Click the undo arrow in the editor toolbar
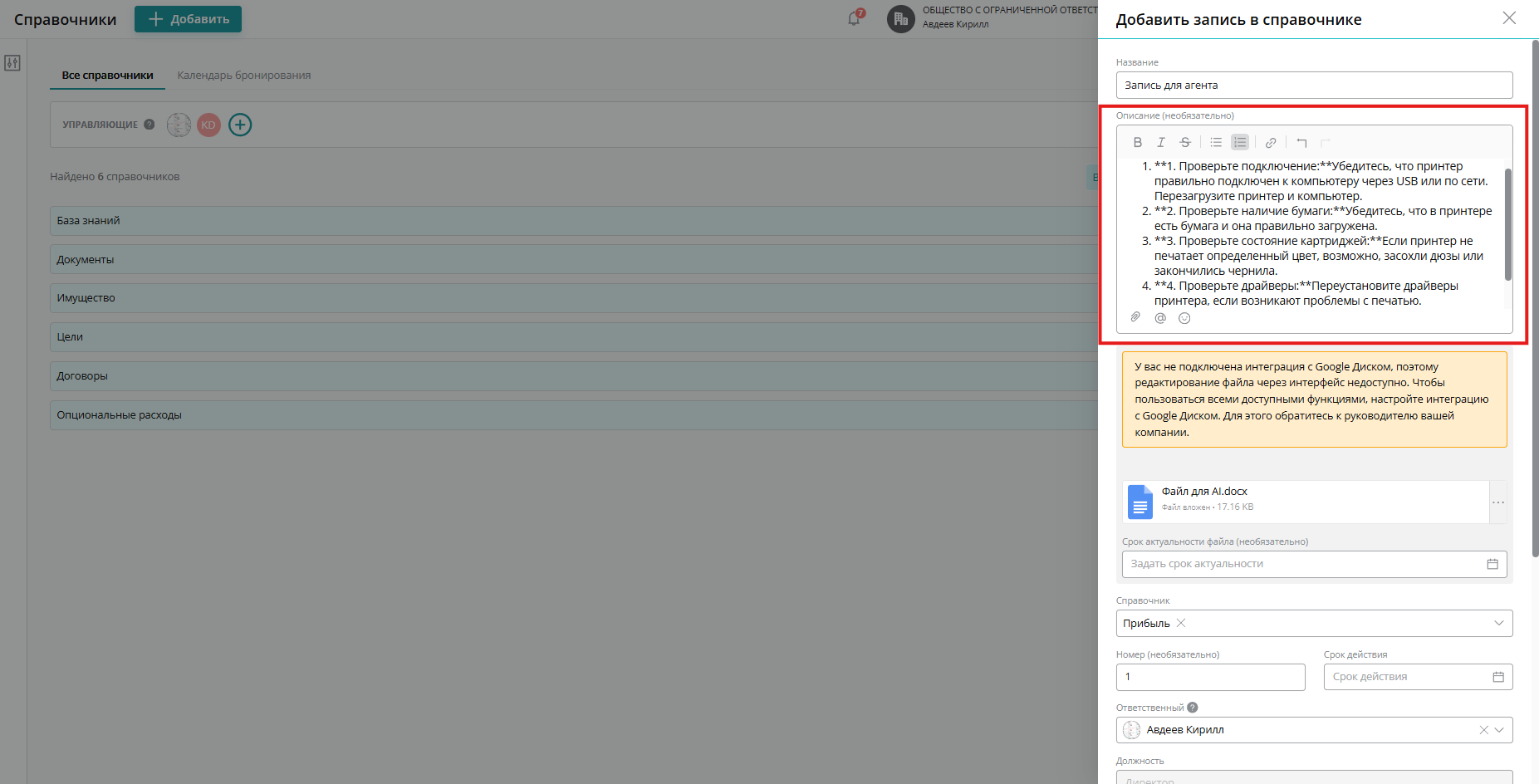 (x=1301, y=143)
